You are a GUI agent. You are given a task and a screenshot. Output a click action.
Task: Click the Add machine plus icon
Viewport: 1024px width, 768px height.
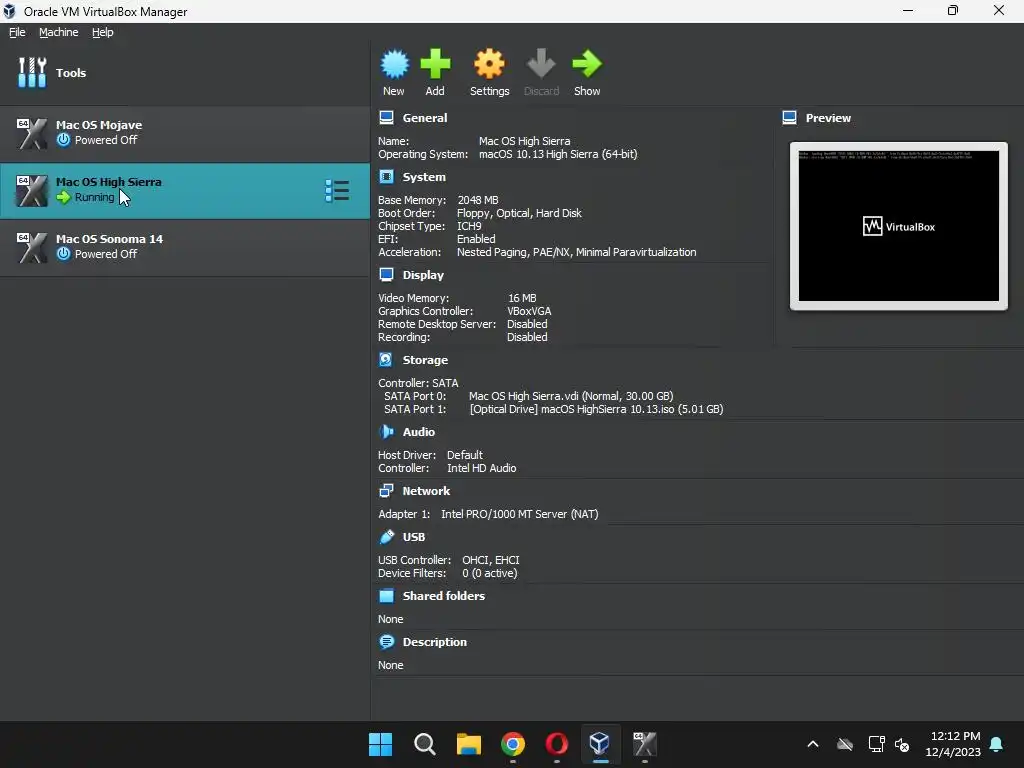[435, 64]
